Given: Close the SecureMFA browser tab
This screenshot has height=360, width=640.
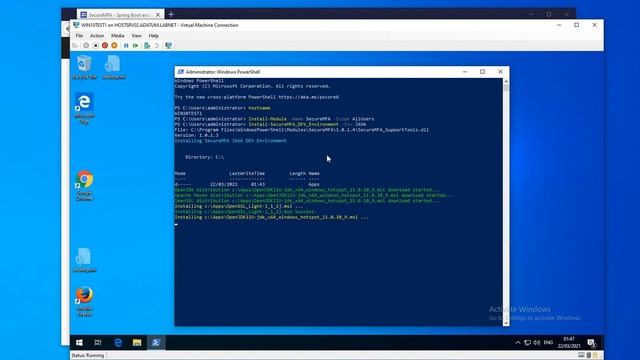Looking at the screenshot, I should point(158,15).
